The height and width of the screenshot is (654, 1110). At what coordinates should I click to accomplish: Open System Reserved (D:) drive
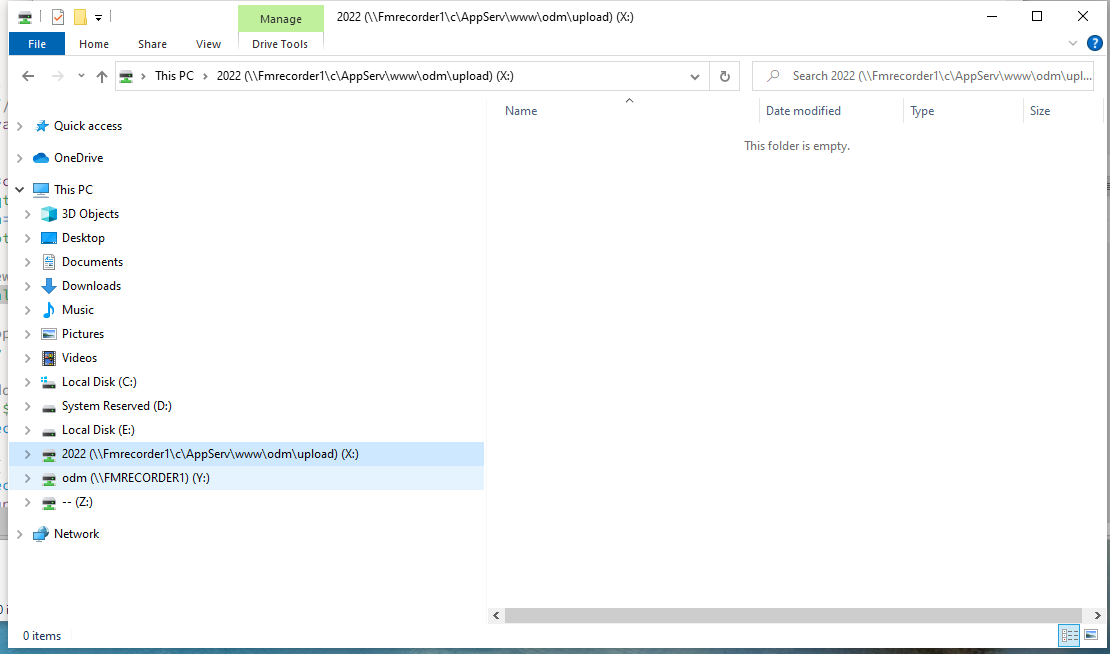pyautogui.click(x=117, y=406)
